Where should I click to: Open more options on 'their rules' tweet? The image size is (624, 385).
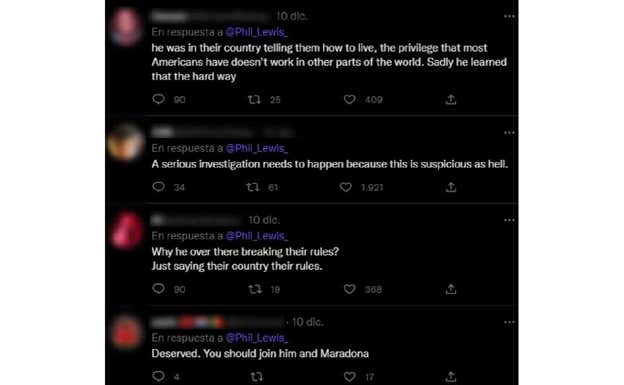click(509, 220)
